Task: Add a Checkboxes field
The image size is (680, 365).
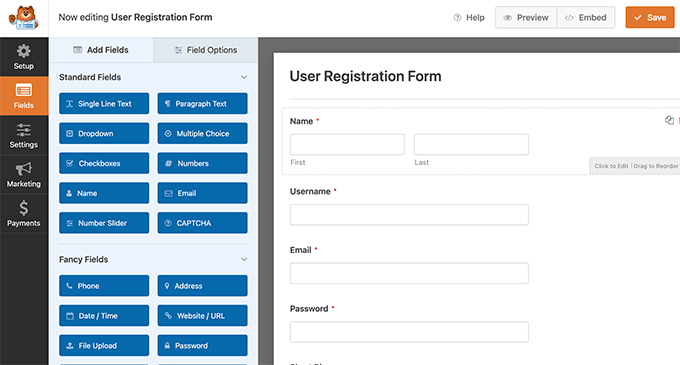Action: (x=104, y=163)
